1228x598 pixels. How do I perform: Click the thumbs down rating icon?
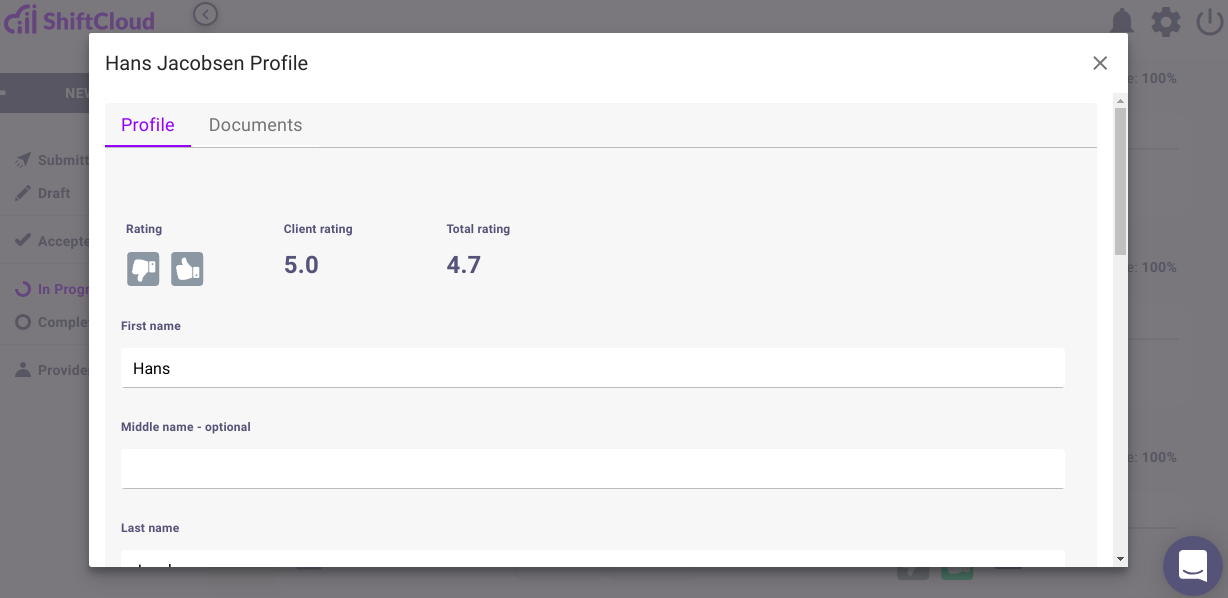tap(143, 269)
